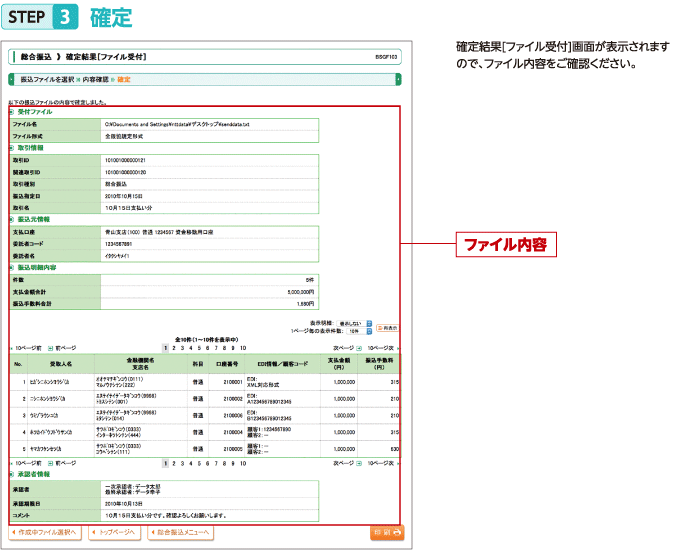Click 10ページ次 link below the table
The height and width of the screenshot is (556, 690).
381,464
